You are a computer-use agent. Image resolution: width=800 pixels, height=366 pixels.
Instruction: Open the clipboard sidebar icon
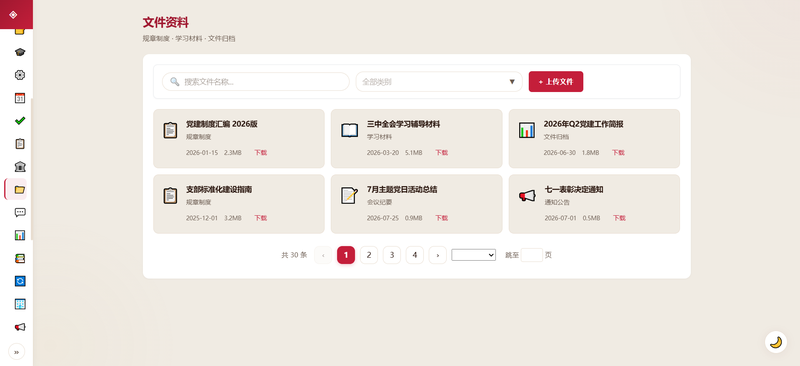20,144
